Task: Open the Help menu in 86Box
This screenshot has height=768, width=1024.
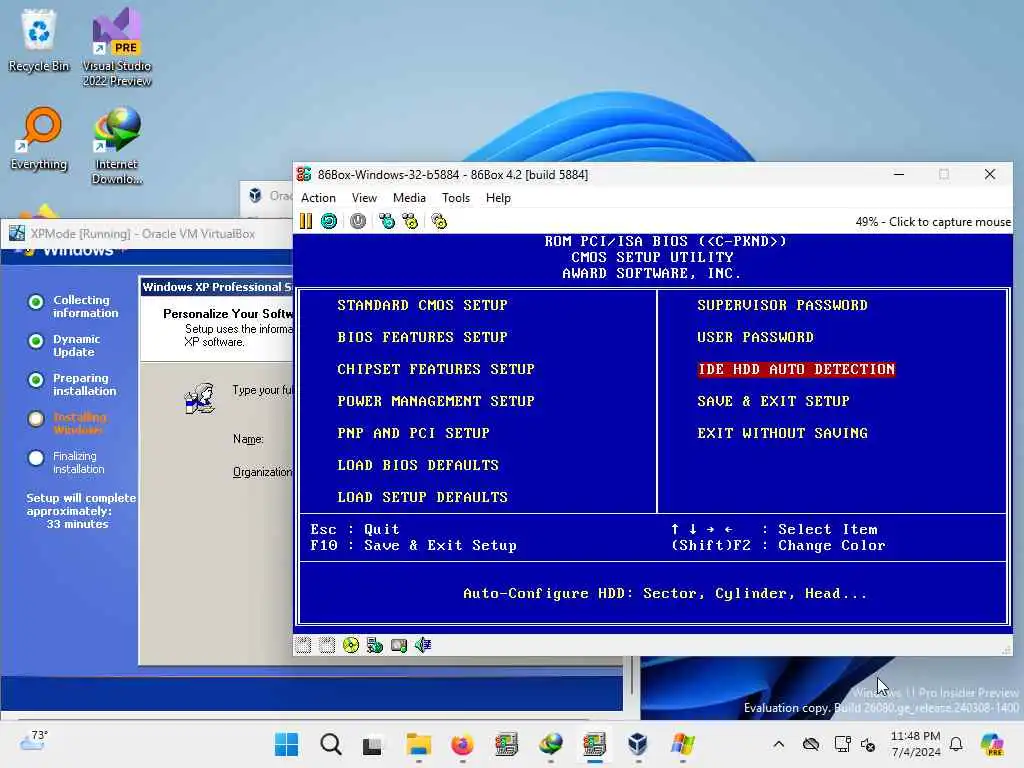Action: click(x=498, y=198)
